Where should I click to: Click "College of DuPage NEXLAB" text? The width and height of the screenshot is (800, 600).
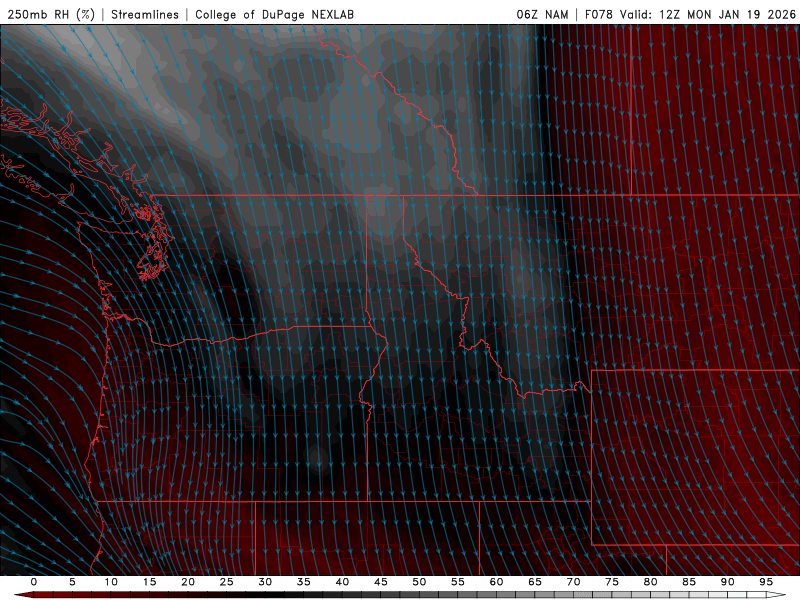(274, 14)
